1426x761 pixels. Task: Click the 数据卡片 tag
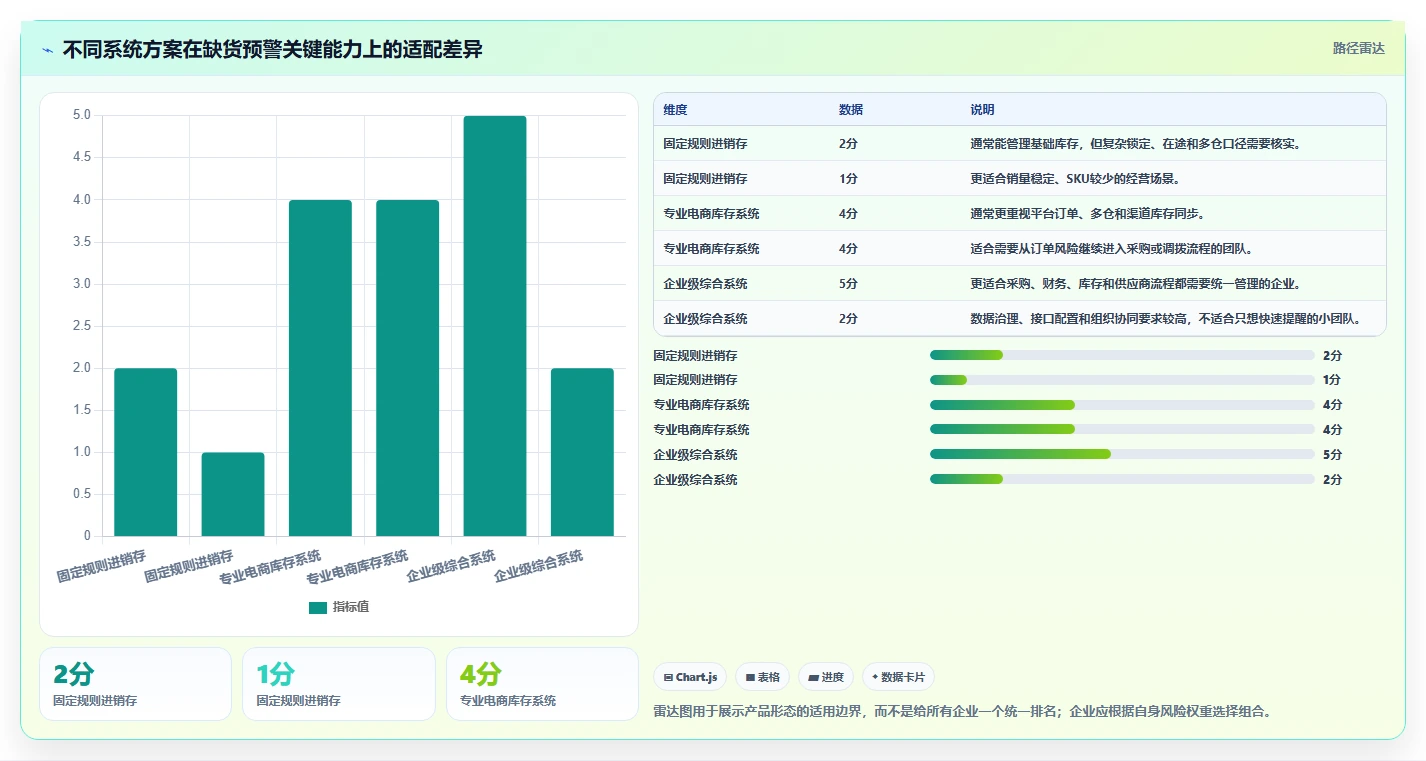[898, 677]
